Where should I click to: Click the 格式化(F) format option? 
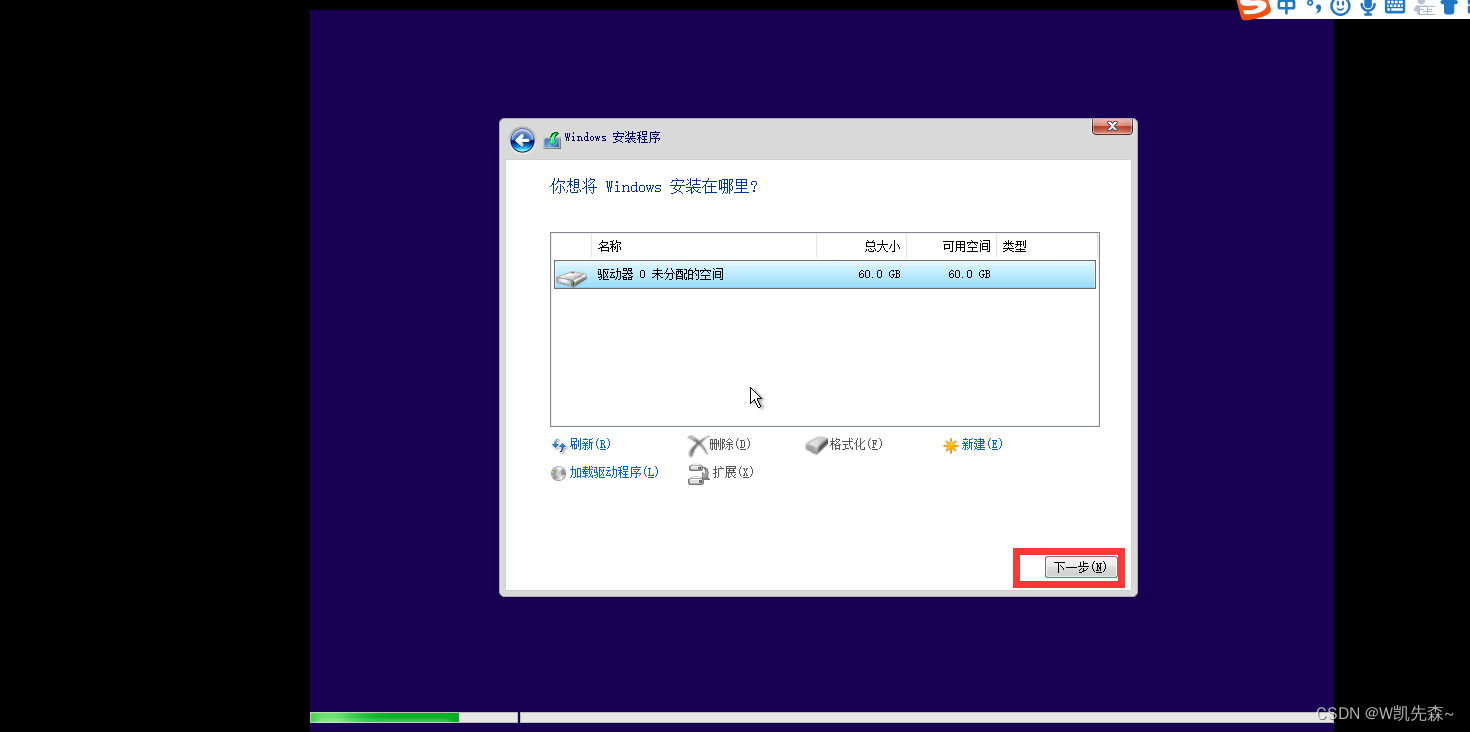tap(856, 445)
